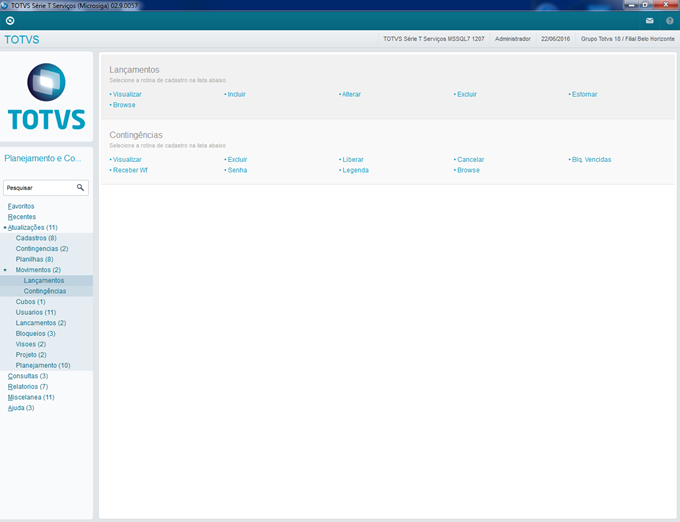Click the Lançamentos section heading
Viewport: 680px width, 522px height.
point(134,70)
